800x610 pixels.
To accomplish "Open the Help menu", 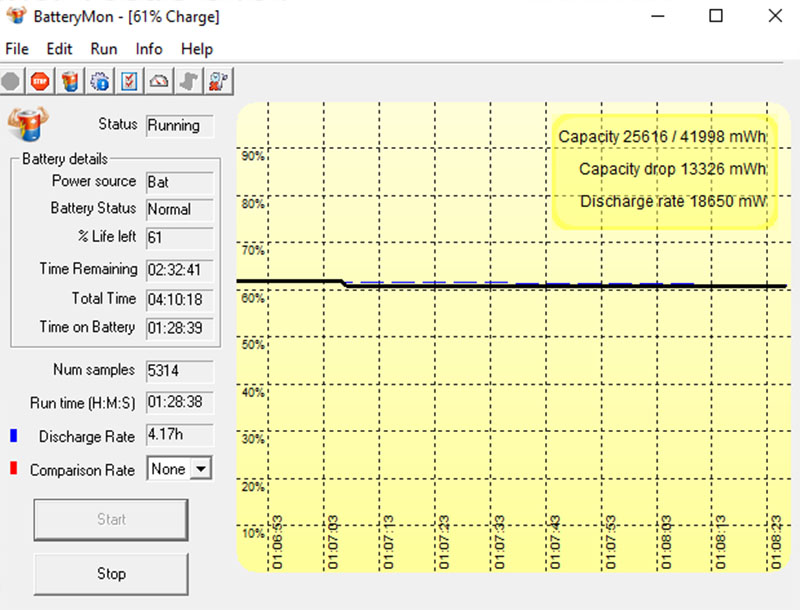I will (196, 48).
